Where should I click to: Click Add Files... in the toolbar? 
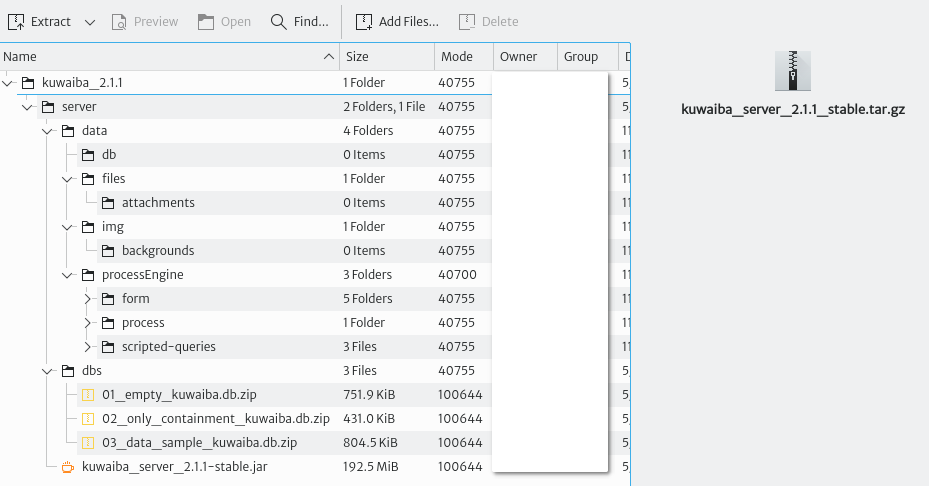click(397, 22)
